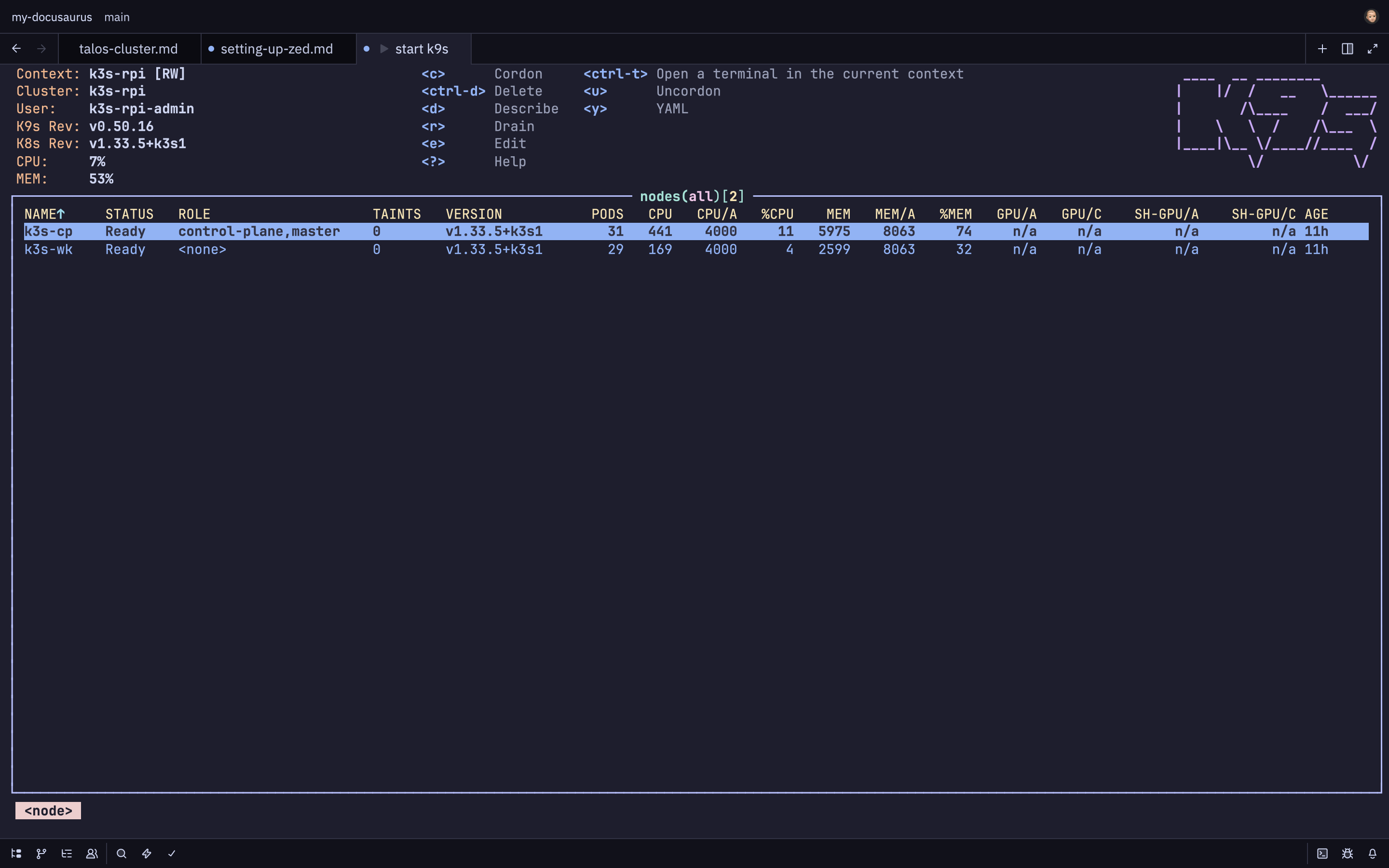Click the plus new tab icon
The image size is (1389, 868).
click(1322, 49)
